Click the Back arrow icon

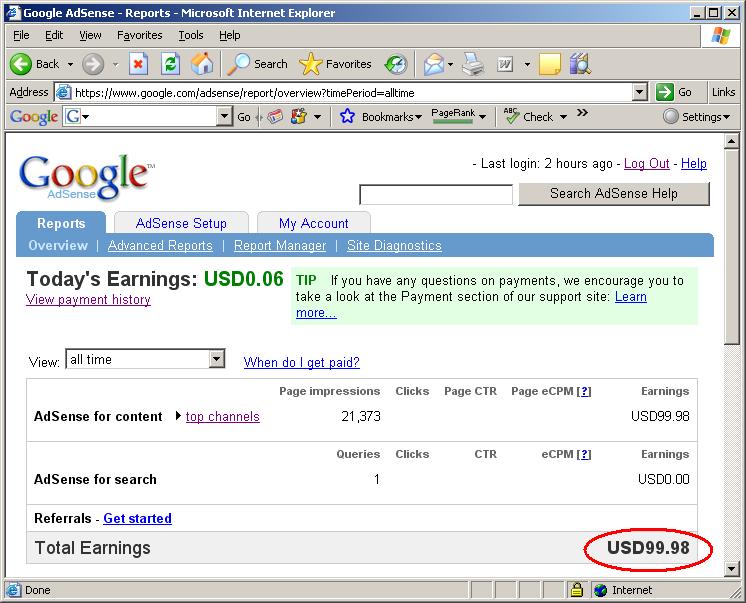(20, 64)
